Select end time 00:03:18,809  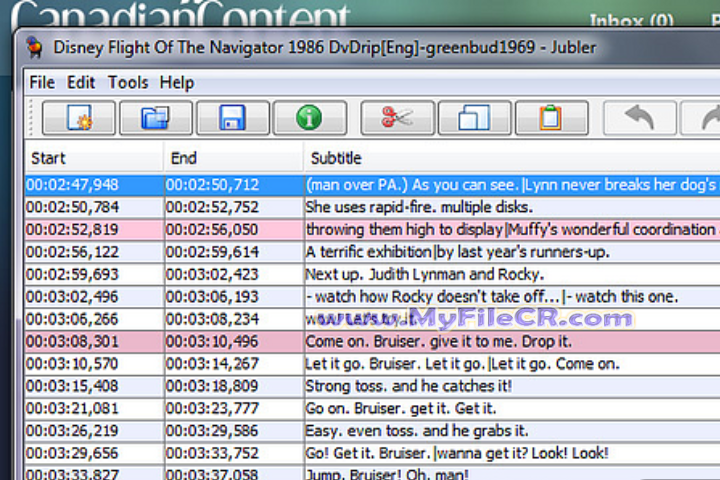tap(212, 386)
